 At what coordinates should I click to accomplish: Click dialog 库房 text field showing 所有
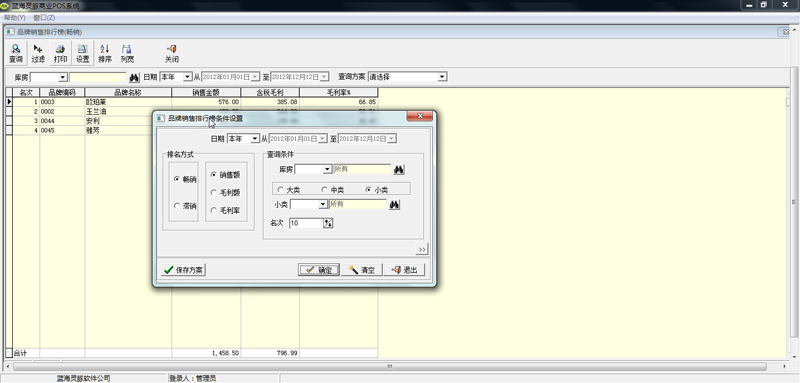pyautogui.click(x=362, y=169)
